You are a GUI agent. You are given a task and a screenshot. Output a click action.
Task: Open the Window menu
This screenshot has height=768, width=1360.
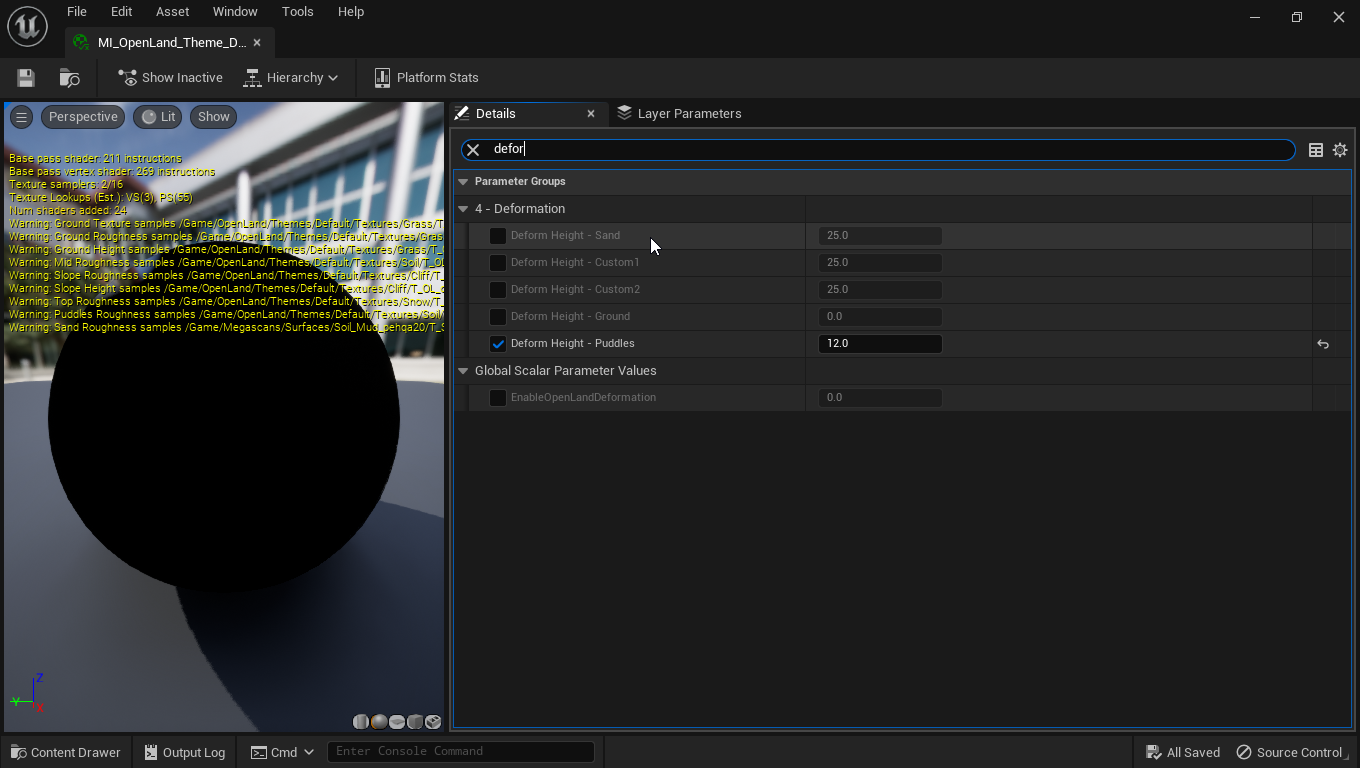click(235, 11)
